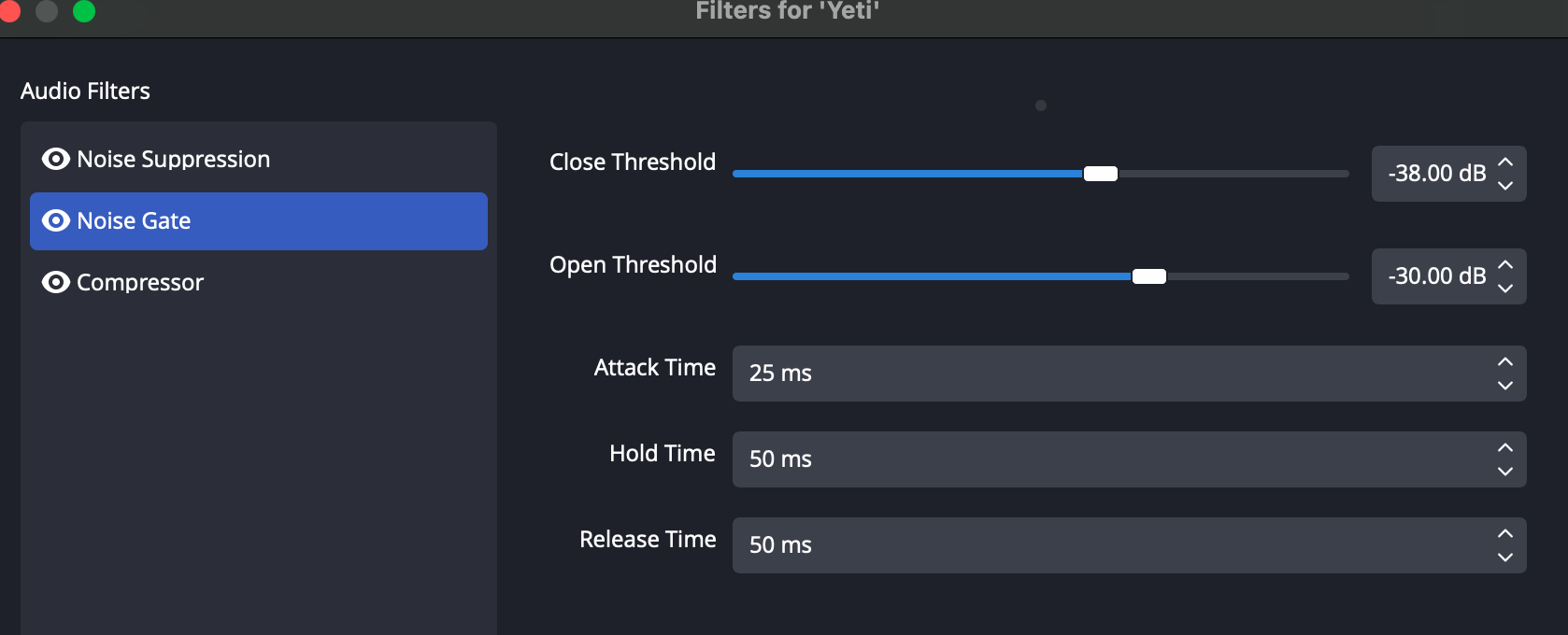Select the Noise Suppression filter
The image size is (1568, 635).
(x=173, y=159)
